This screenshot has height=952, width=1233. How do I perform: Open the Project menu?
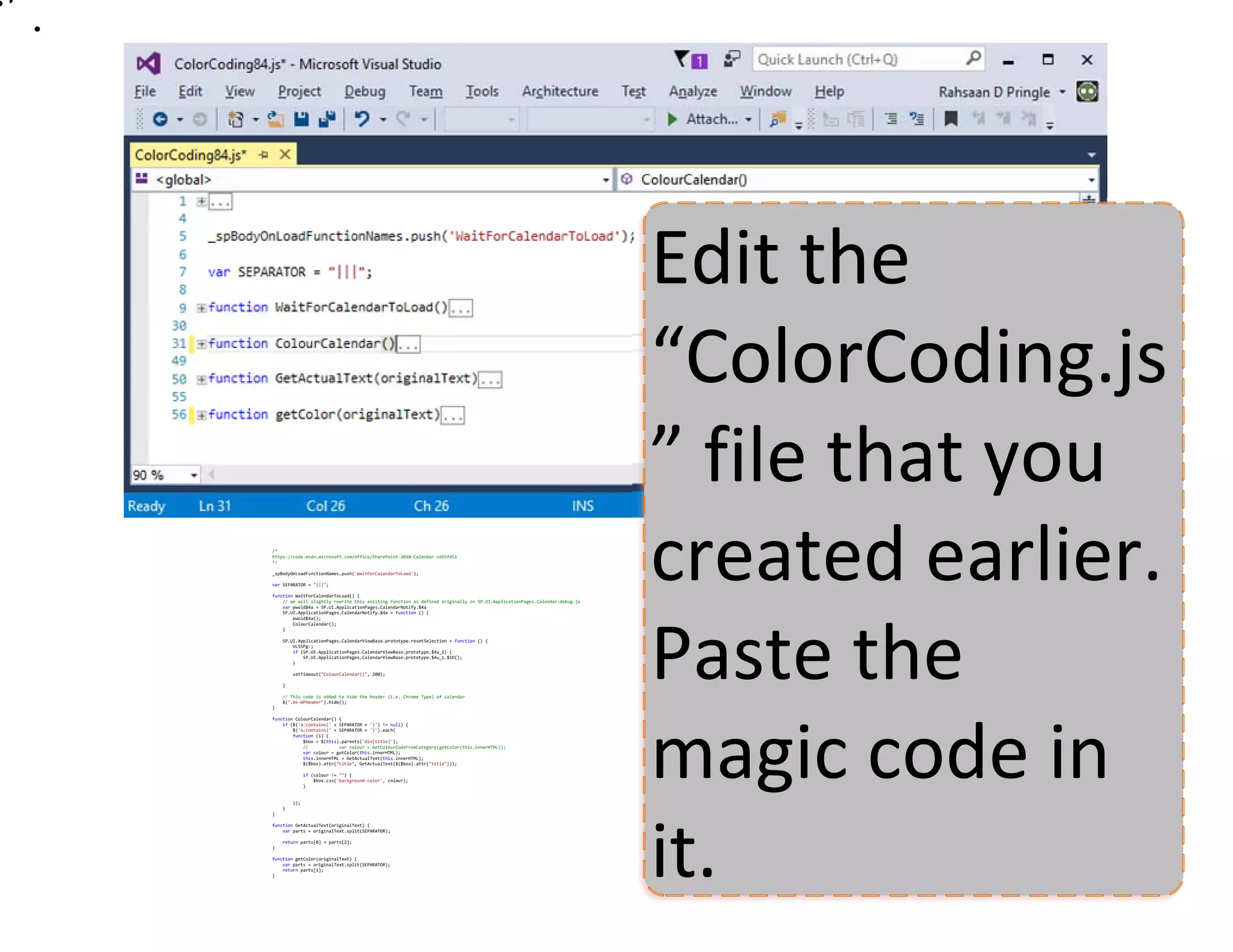click(x=299, y=91)
